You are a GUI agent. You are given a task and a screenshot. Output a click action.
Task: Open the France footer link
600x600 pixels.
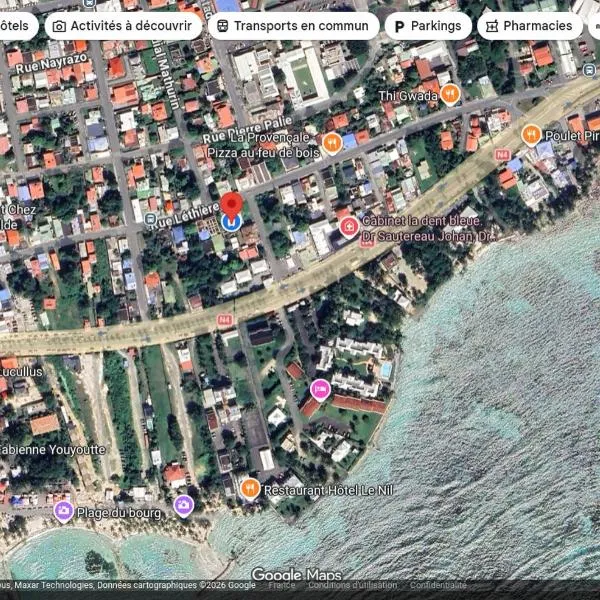click(282, 585)
